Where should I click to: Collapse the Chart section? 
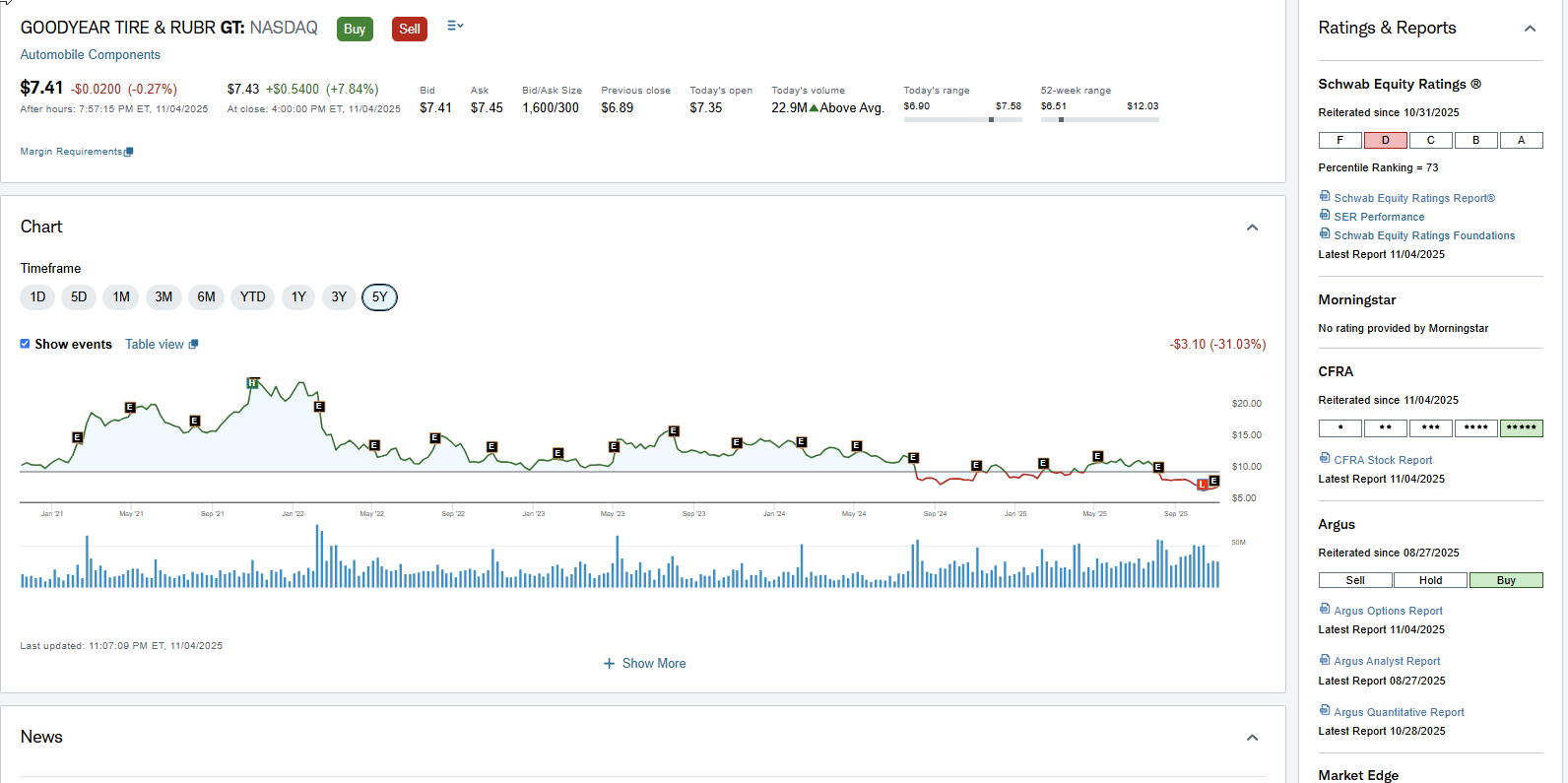1252,228
